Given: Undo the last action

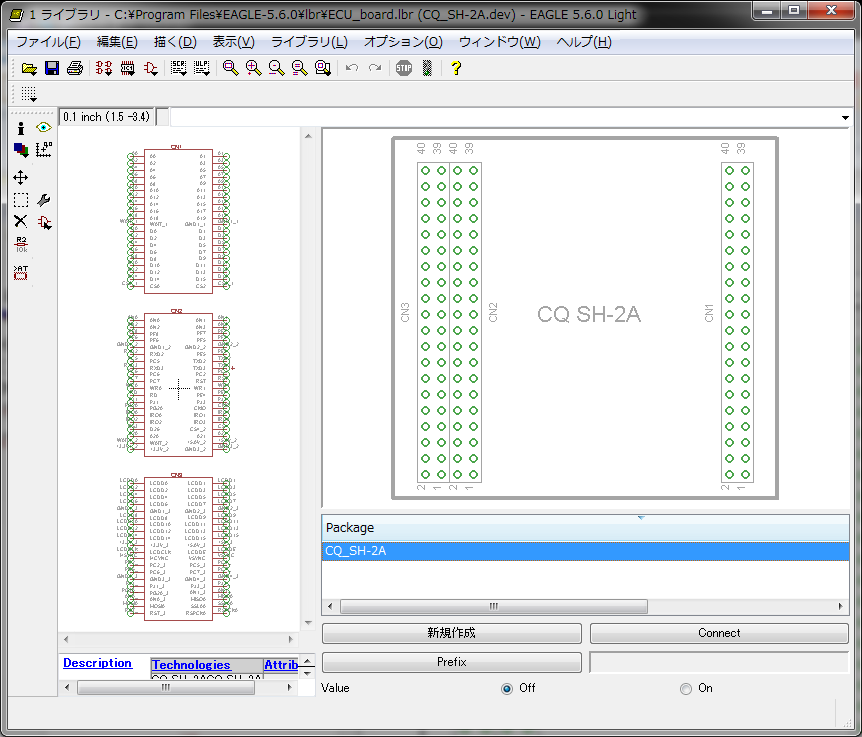Looking at the screenshot, I should pyautogui.click(x=352, y=68).
